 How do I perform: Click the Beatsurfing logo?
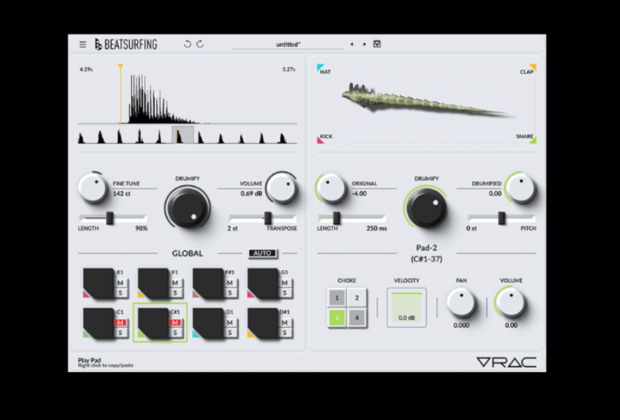126,44
